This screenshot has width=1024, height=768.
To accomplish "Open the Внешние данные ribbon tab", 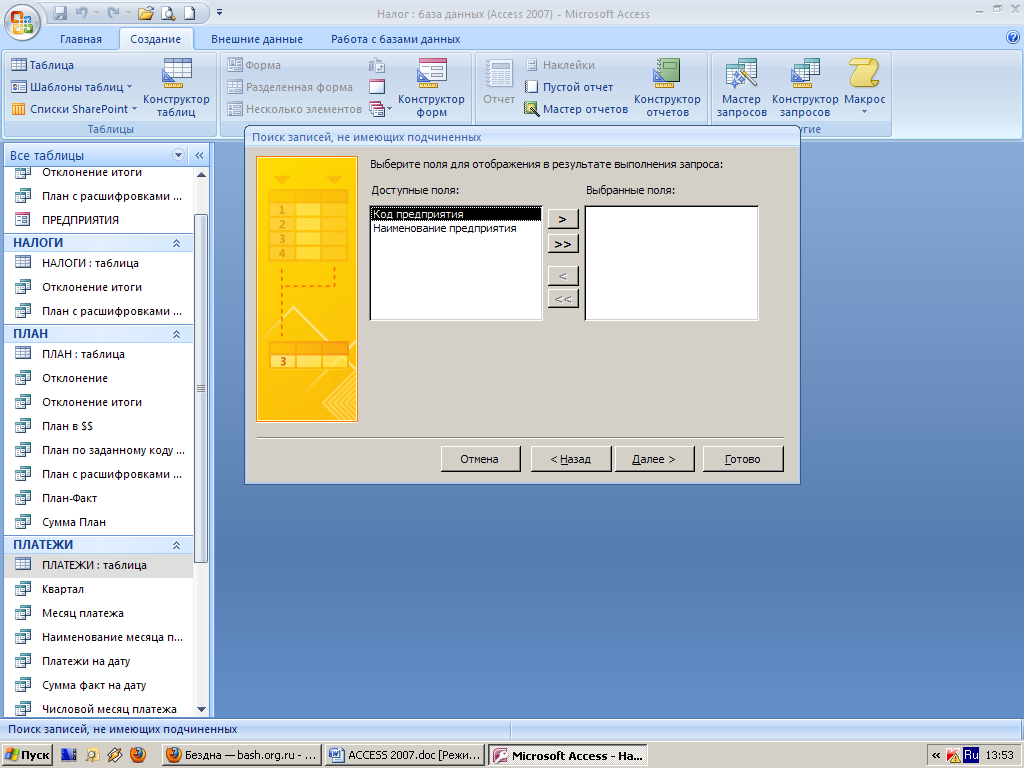I will (x=257, y=39).
